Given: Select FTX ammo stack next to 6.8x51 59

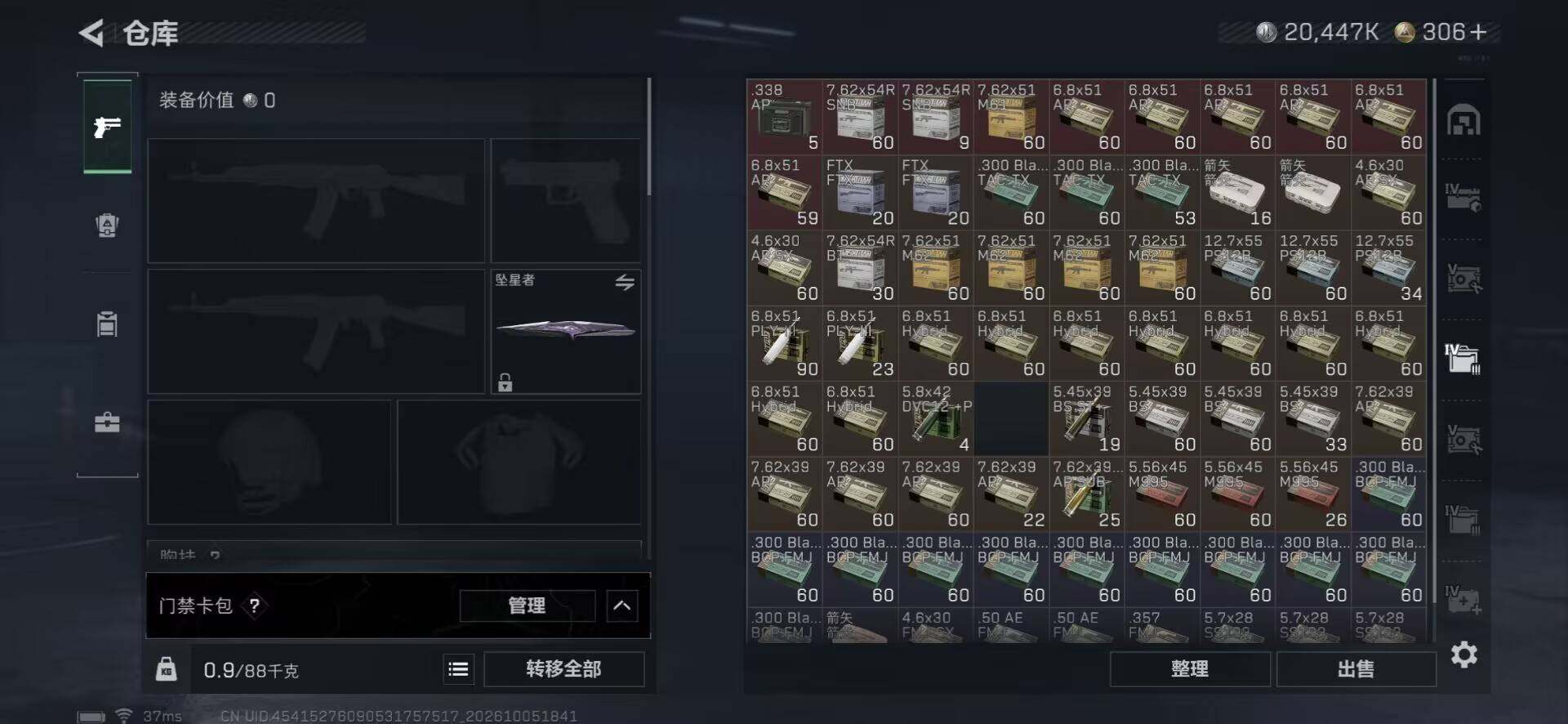Looking at the screenshot, I should [x=860, y=192].
